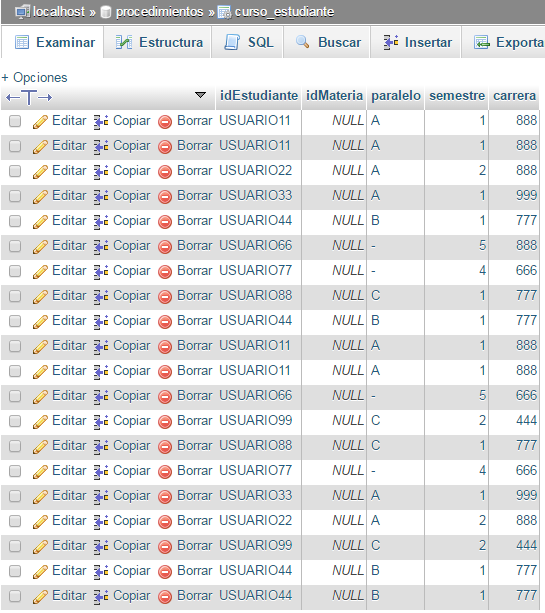Tick the checkbox of the first USUARIO77 row

click(x=15, y=271)
